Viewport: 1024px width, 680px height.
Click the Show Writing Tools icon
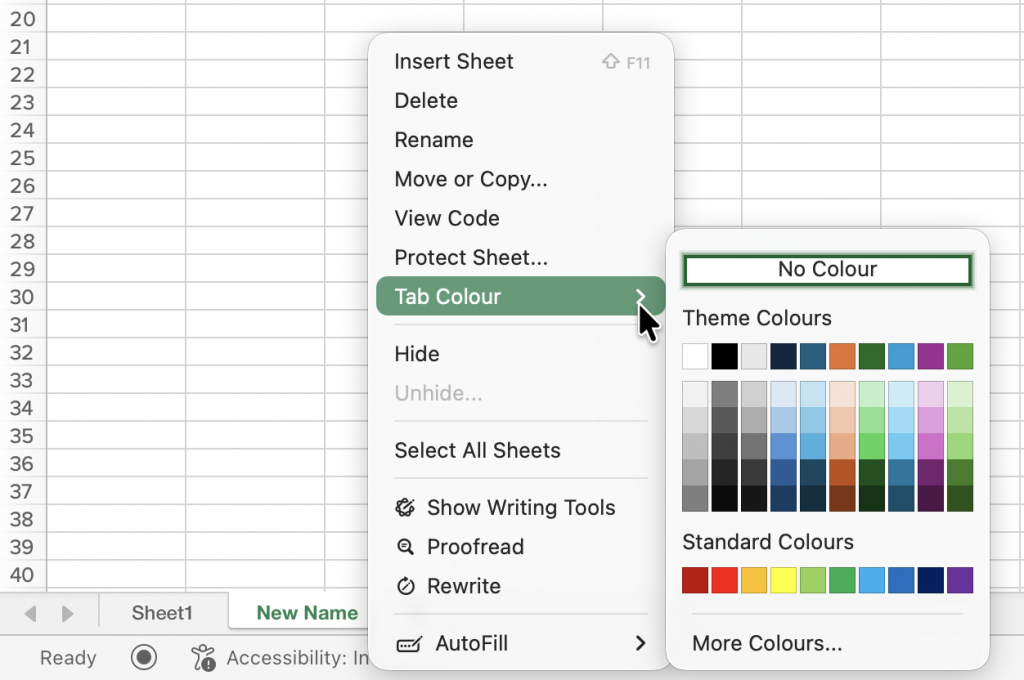point(405,508)
